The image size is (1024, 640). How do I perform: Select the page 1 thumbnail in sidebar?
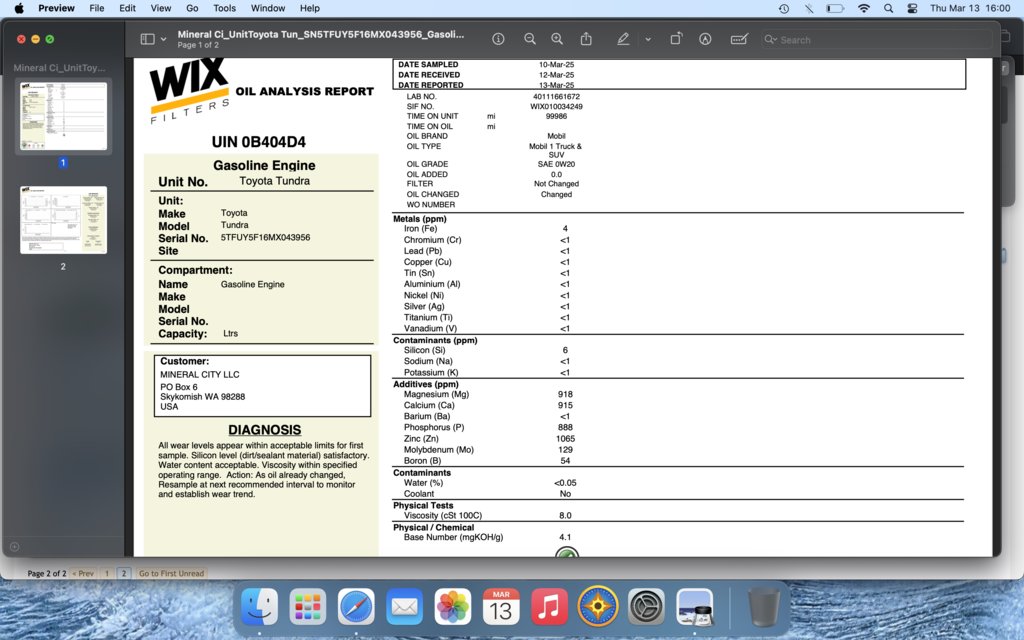coord(63,116)
